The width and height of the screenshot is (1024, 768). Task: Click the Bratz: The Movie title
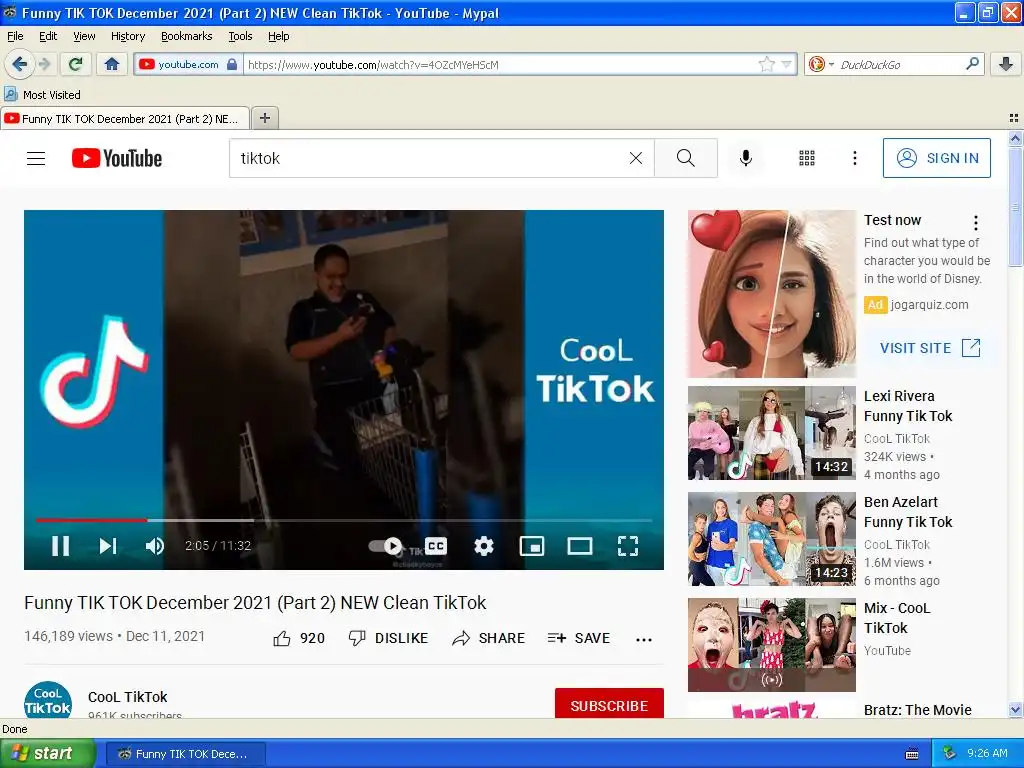(918, 710)
